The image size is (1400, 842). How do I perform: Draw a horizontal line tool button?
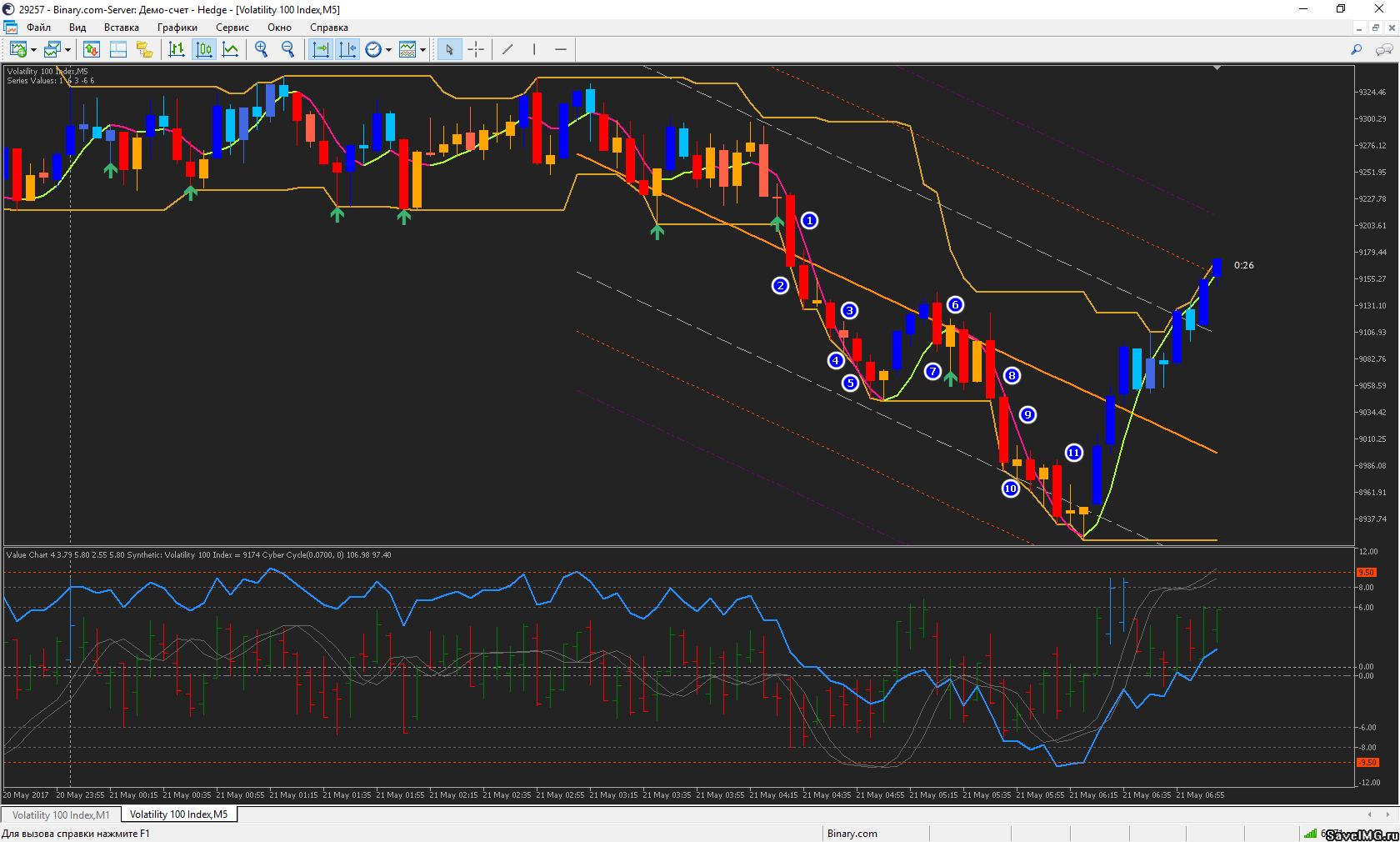[561, 50]
